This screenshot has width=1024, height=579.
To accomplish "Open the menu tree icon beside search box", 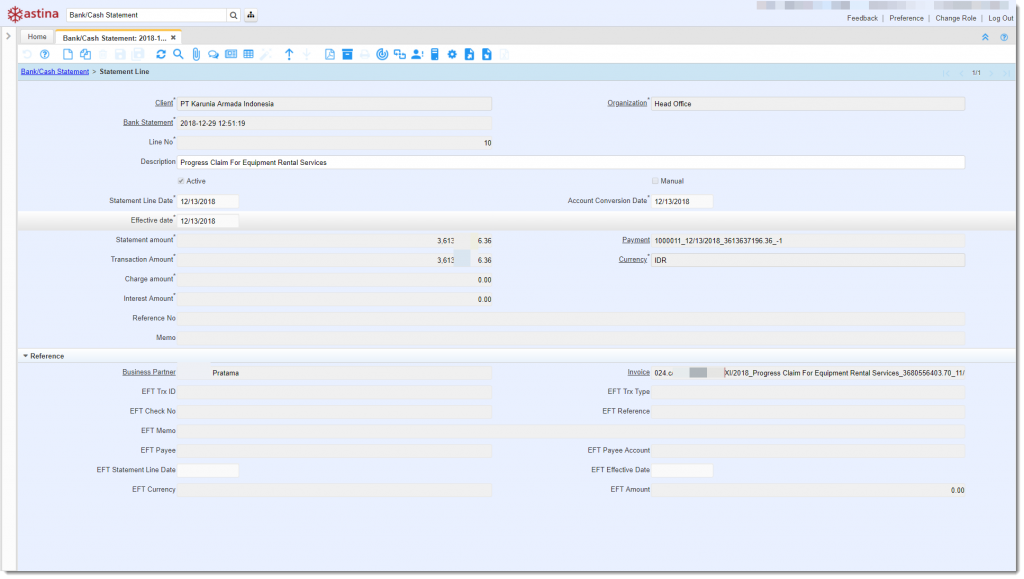I will coord(250,16).
